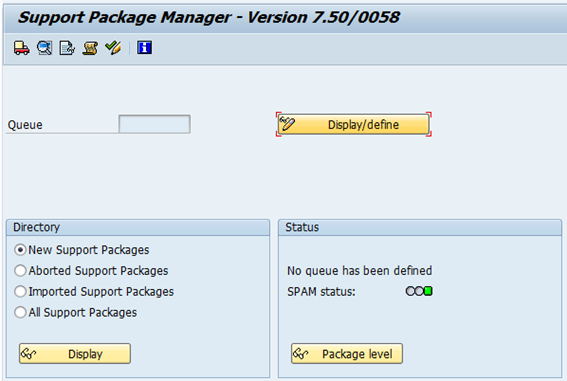This screenshot has width=567, height=381.
Task: Click the Status group header
Action: pos(420,227)
